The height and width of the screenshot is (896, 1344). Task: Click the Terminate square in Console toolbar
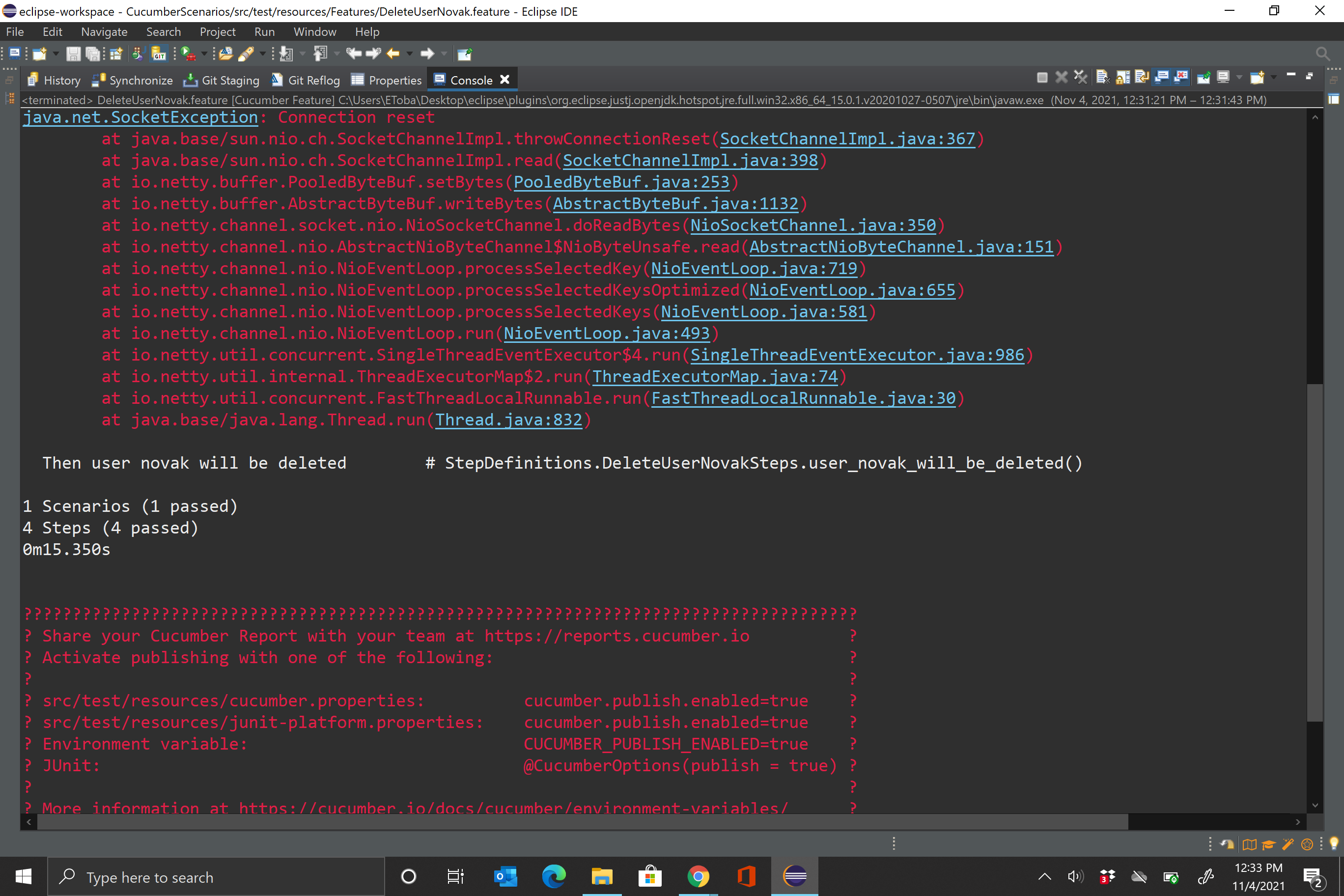[x=1042, y=77]
